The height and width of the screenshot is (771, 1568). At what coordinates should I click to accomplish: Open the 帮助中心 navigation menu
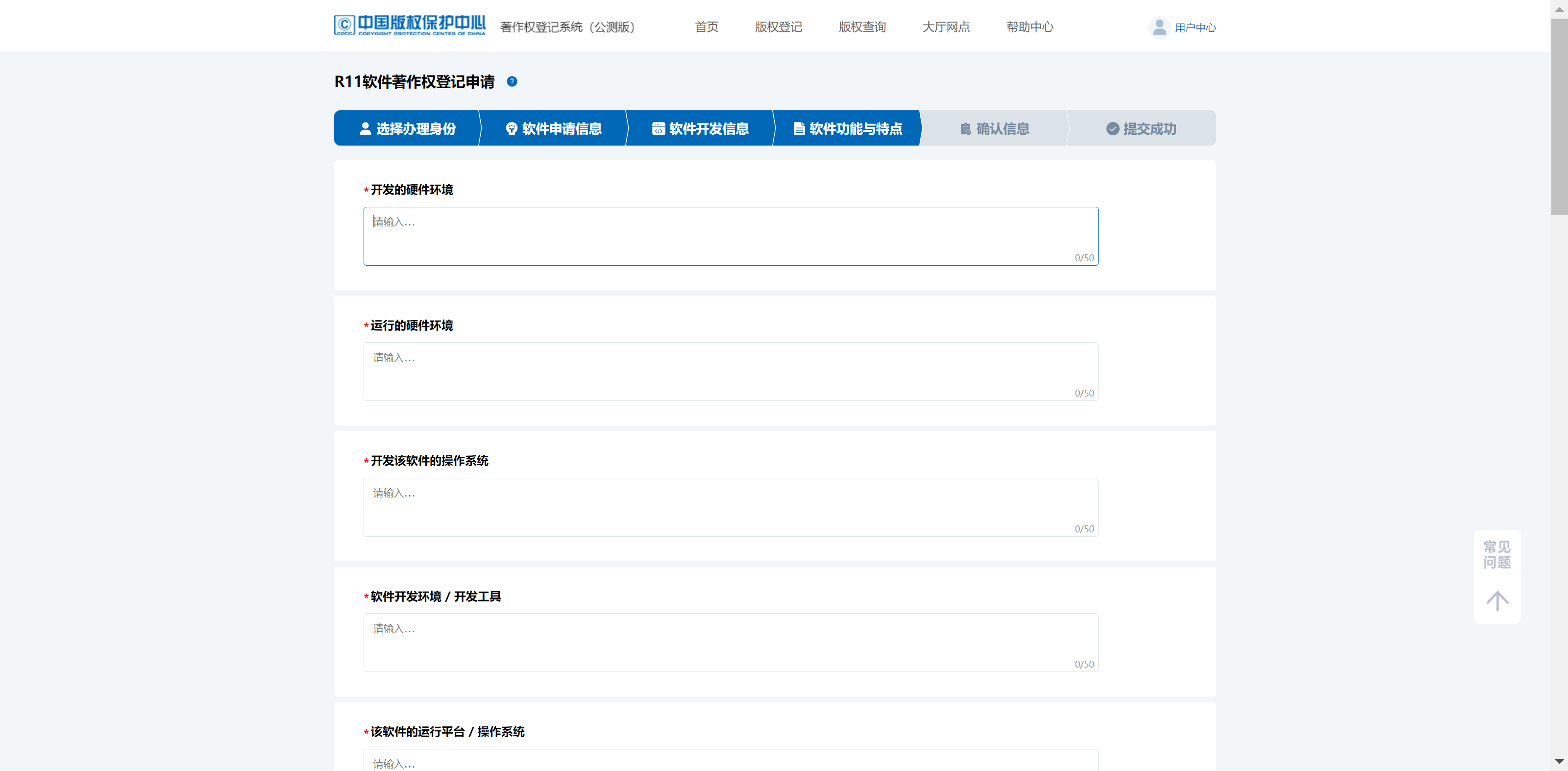click(x=1030, y=27)
